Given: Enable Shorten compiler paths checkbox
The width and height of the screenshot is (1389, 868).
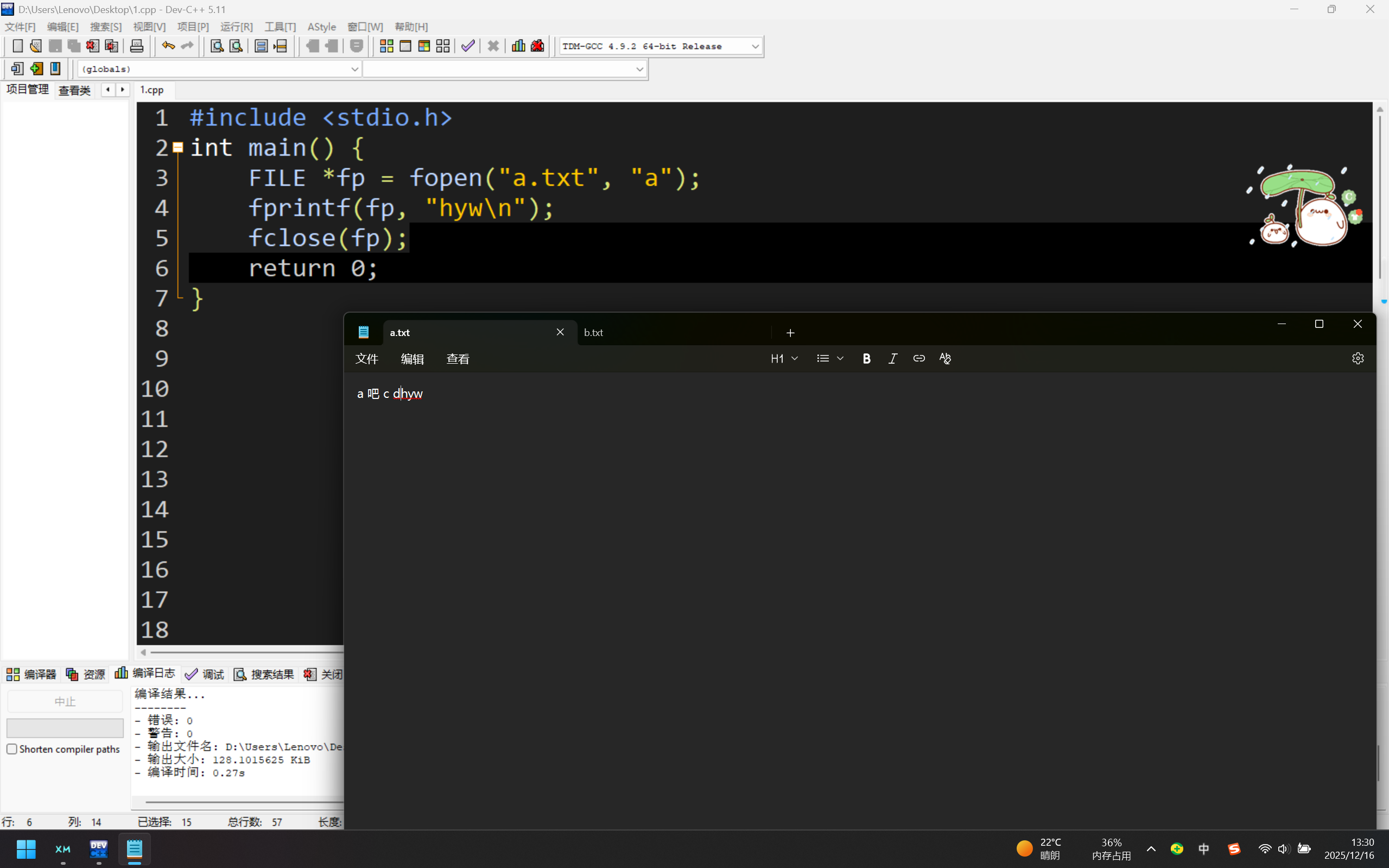Looking at the screenshot, I should (x=12, y=749).
